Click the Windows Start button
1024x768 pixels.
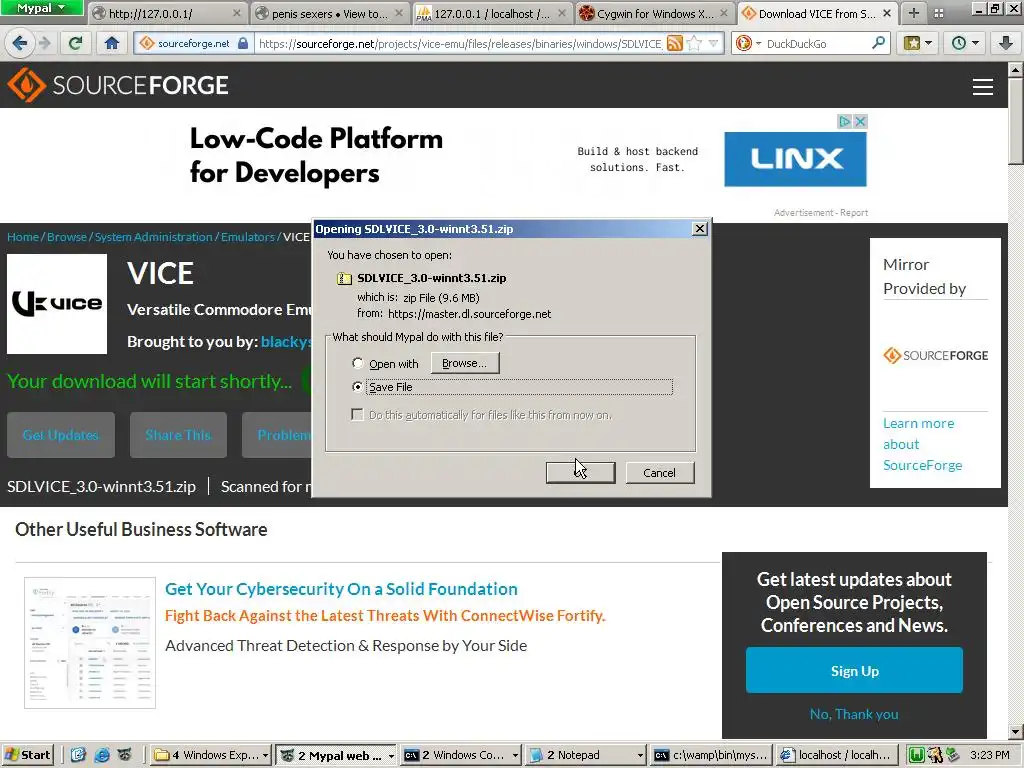pos(28,756)
